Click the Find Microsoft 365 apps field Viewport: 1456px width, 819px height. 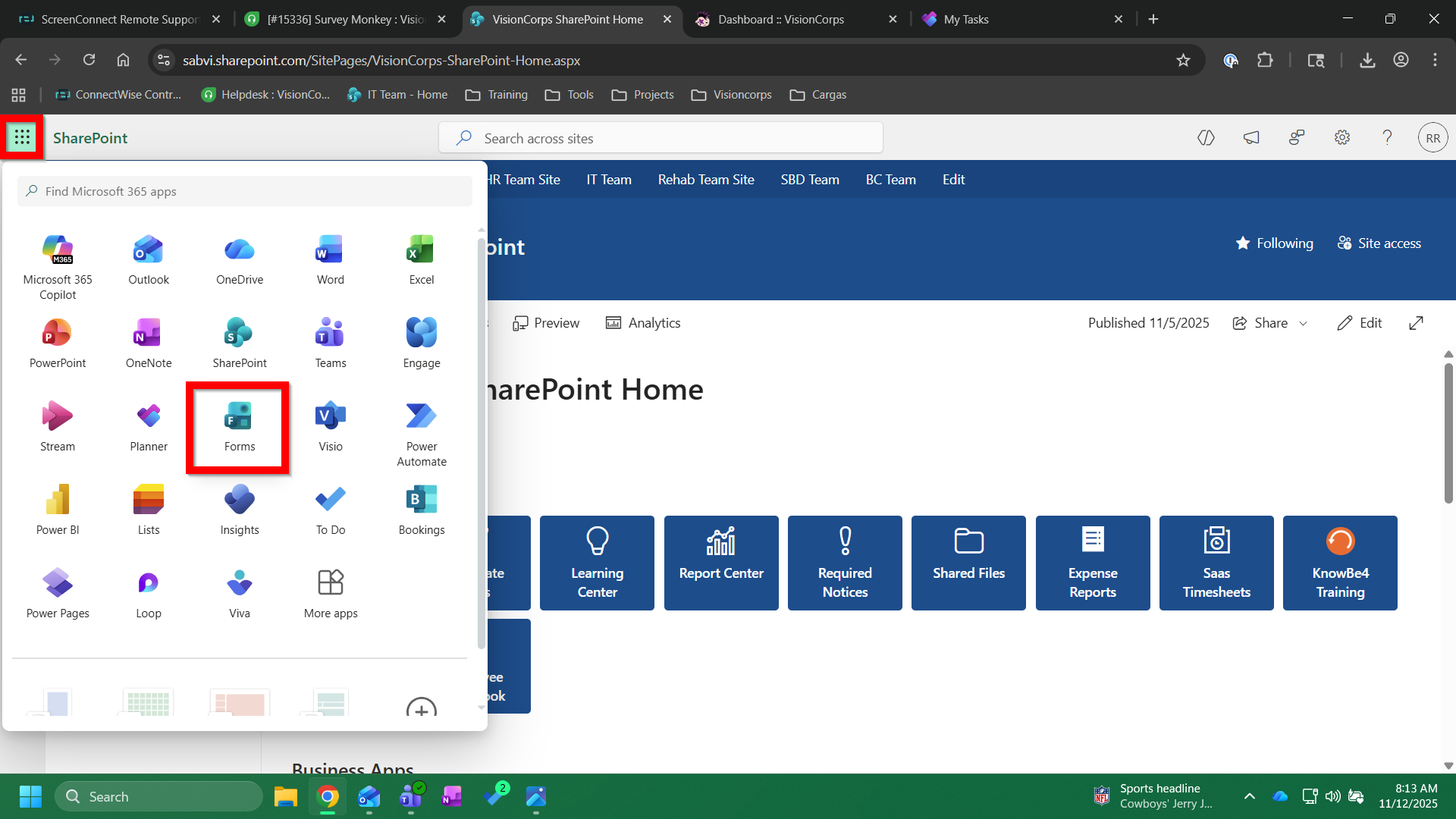244,192
